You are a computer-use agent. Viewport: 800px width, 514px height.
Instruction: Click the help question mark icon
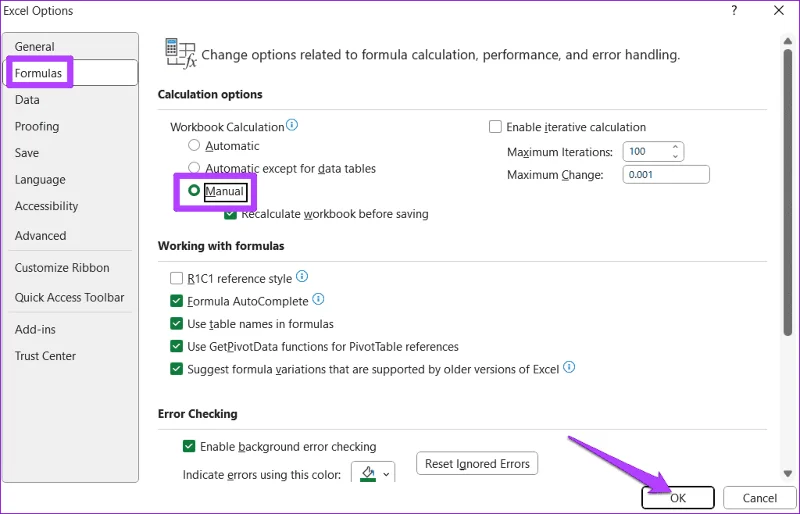734,11
